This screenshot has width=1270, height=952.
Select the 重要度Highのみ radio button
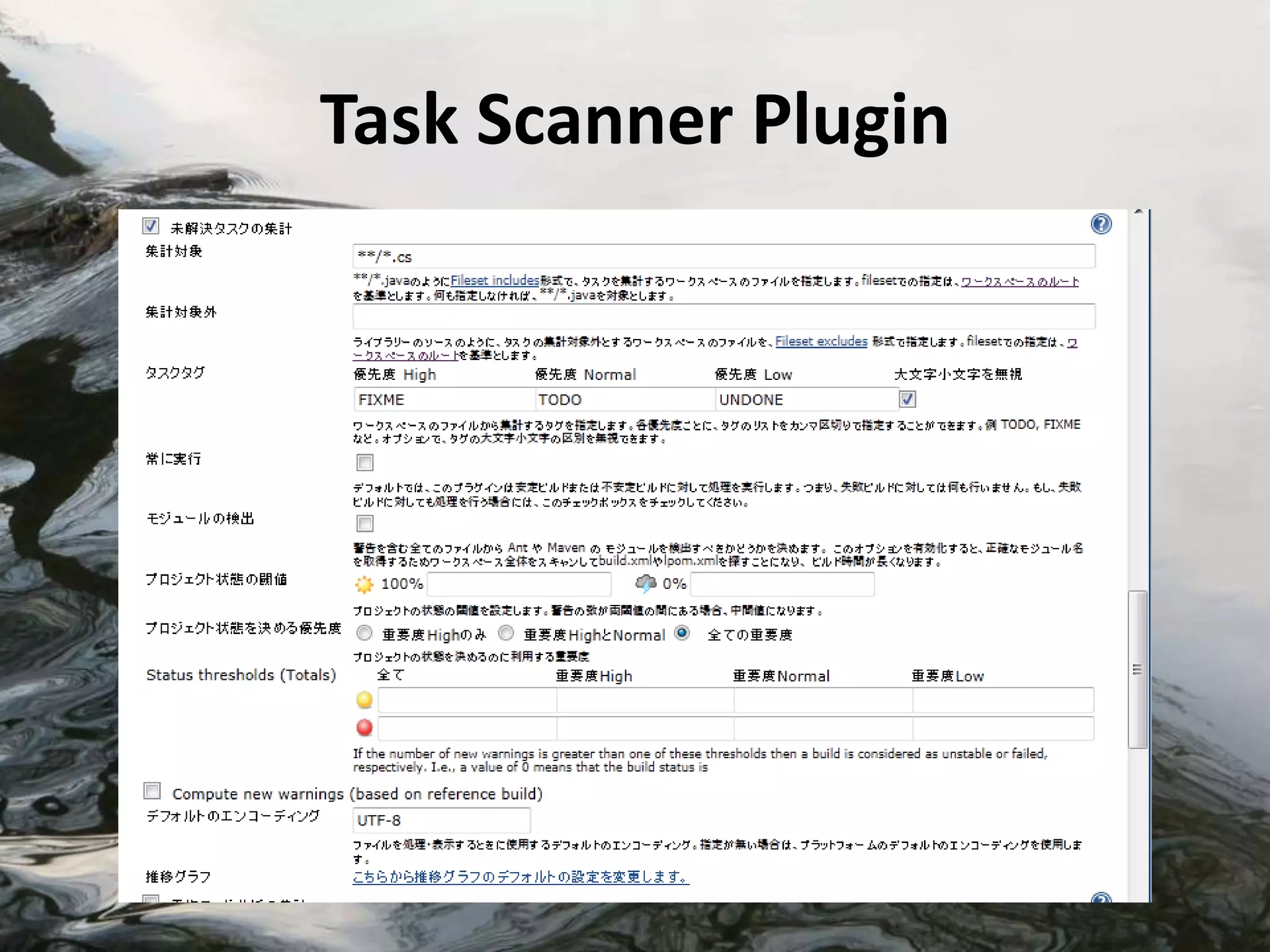coord(365,633)
